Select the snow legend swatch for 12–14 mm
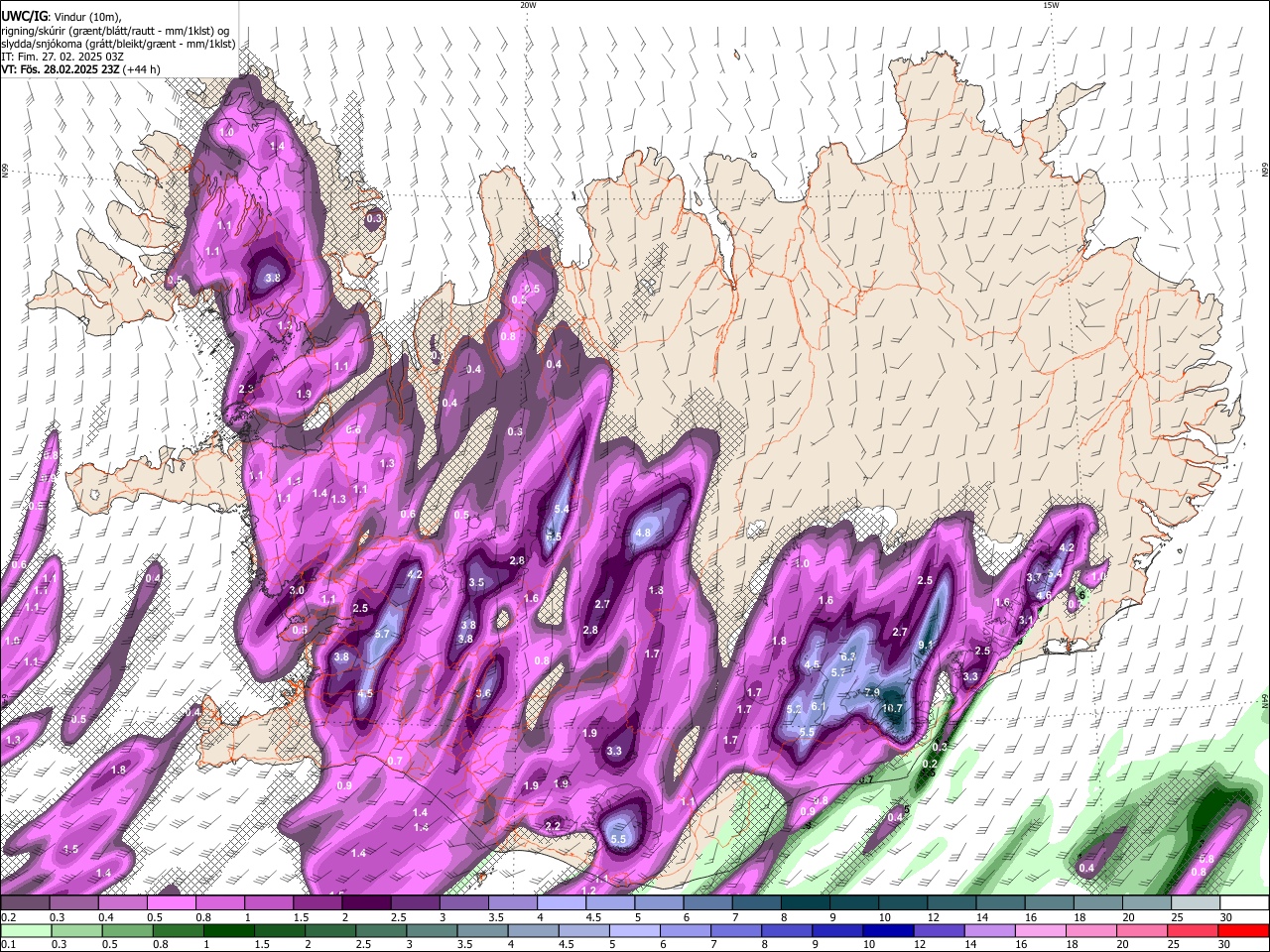The width and height of the screenshot is (1270, 952). click(952, 903)
